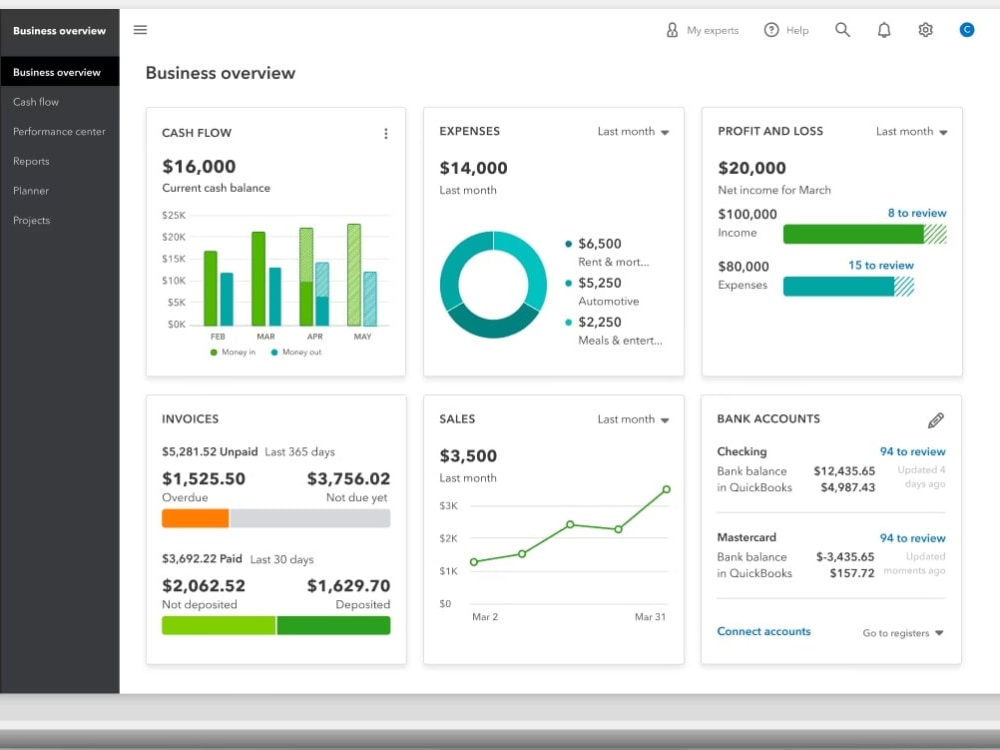Click the Mar 31 sales data point
This screenshot has width=1000, height=750.
[666, 489]
